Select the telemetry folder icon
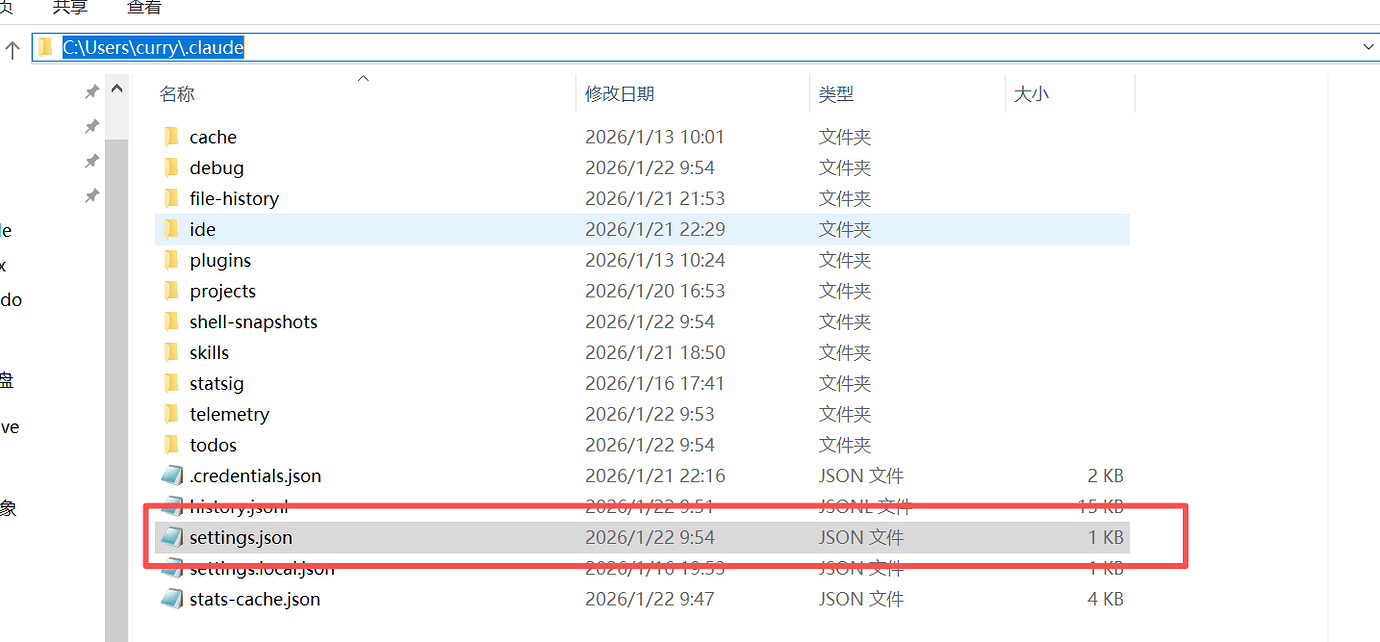1380x642 pixels. coord(171,414)
